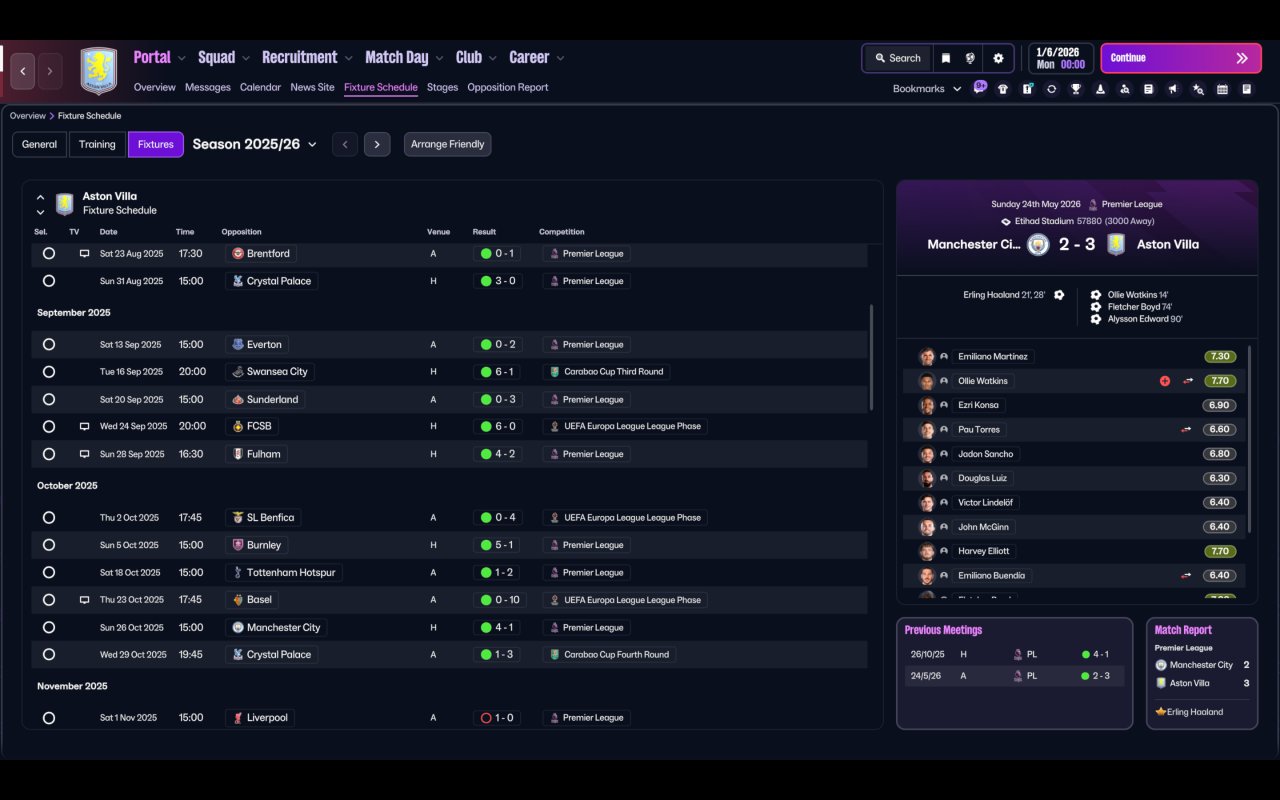Screen dimensions: 1280x800
Task: Select the Liverpool fixture radio button
Action: point(48,718)
